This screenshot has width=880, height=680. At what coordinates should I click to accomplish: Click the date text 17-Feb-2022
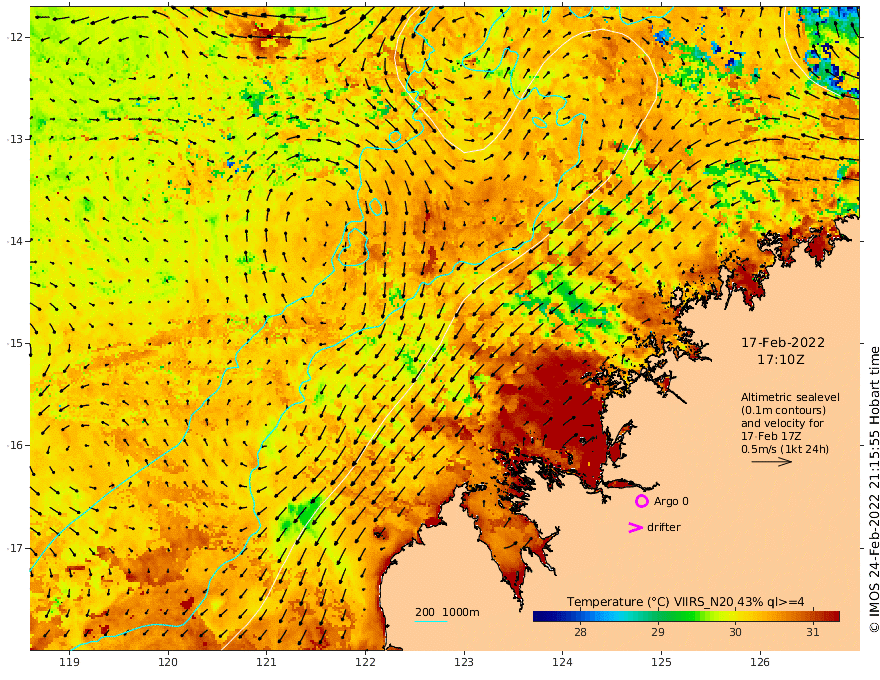783,342
